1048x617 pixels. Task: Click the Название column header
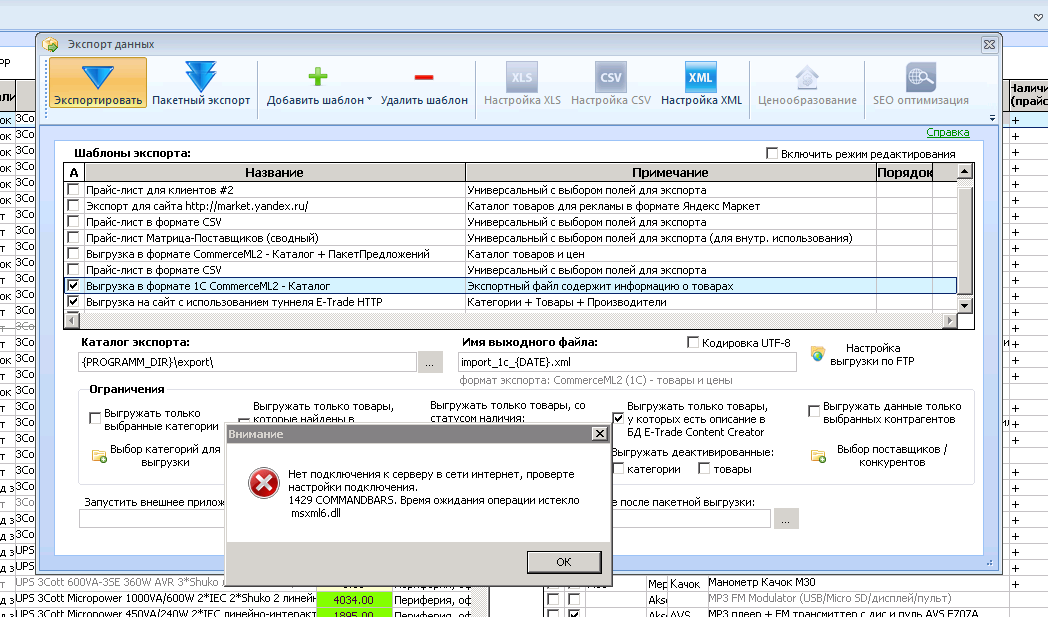click(274, 172)
